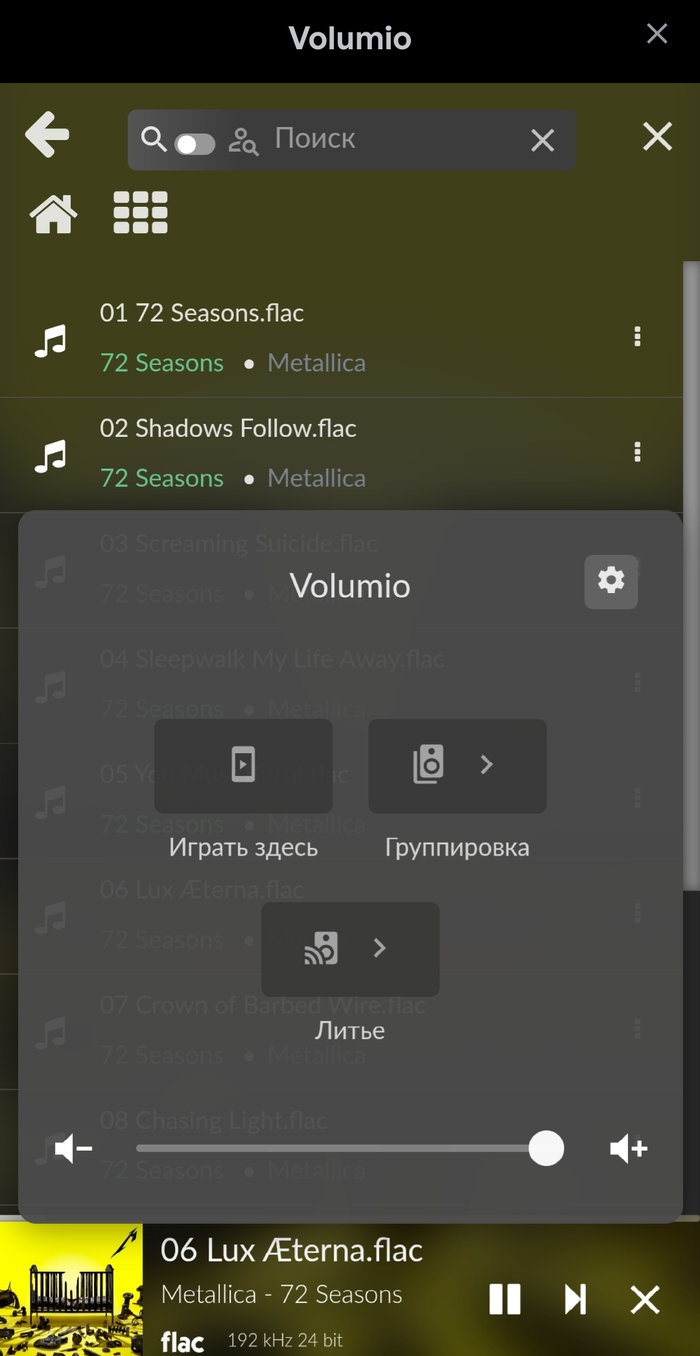The height and width of the screenshot is (1356, 700).
Task: Increase volume with speaker plus icon
Action: (629, 1149)
